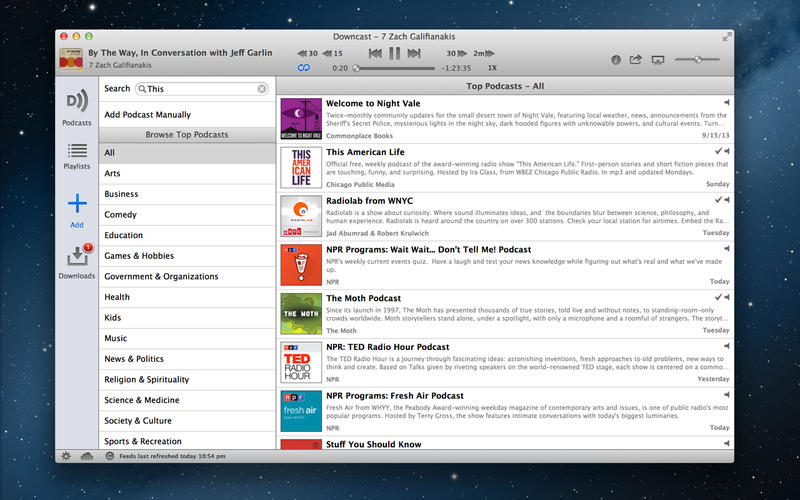
Task: Open NPR: TED Radio Hour Podcast
Action: (388, 347)
